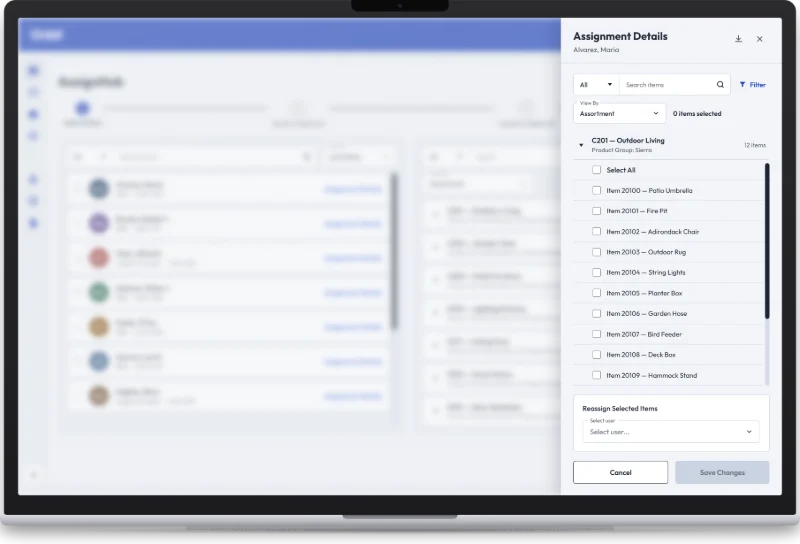Check the Select All checkbox
The image size is (800, 544).
coord(596,170)
